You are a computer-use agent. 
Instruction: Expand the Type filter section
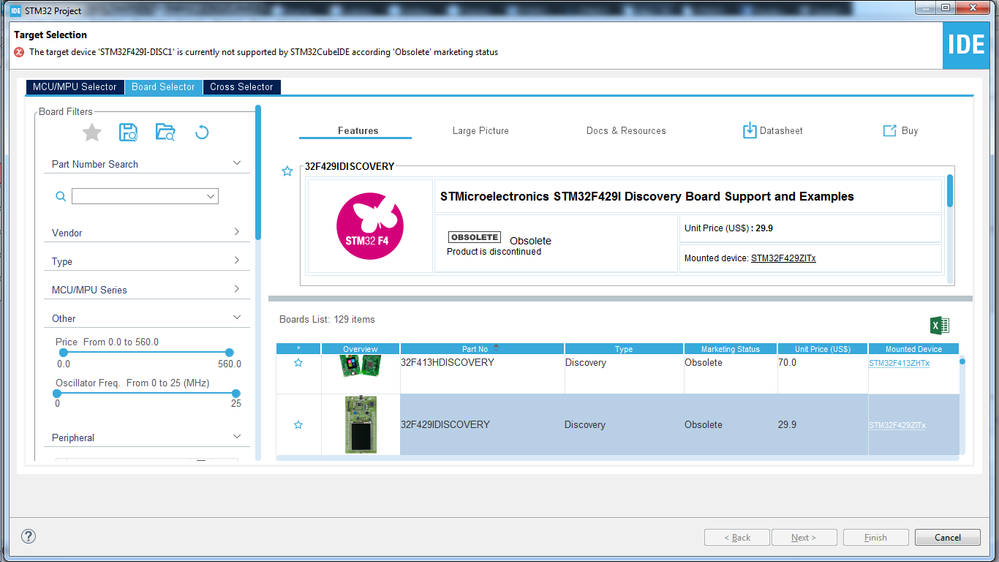pyautogui.click(x=236, y=260)
